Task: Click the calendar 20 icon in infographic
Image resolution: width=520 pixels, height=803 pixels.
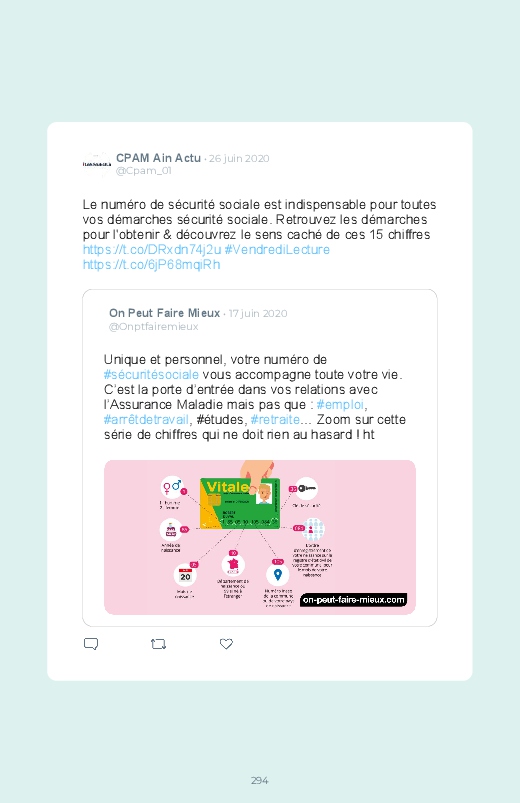Action: [x=185, y=575]
